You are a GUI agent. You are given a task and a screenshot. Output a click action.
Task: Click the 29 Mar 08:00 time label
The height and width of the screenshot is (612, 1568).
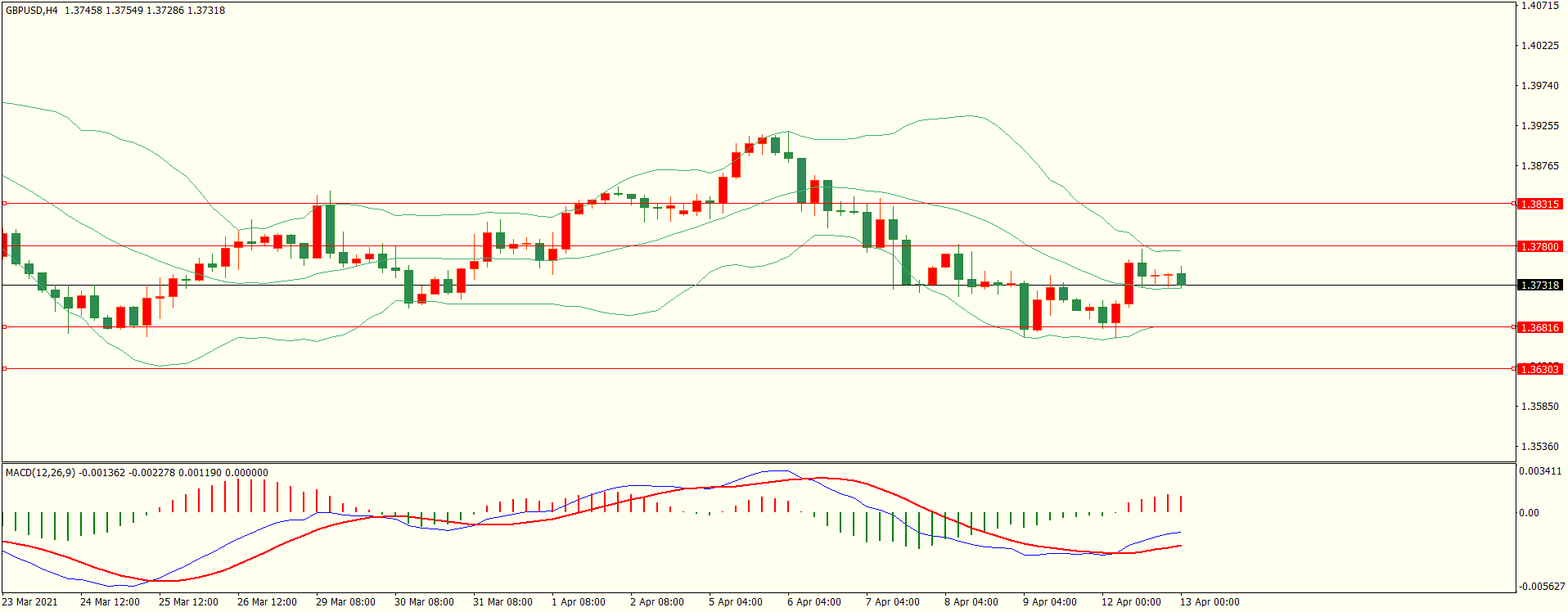pyautogui.click(x=345, y=601)
